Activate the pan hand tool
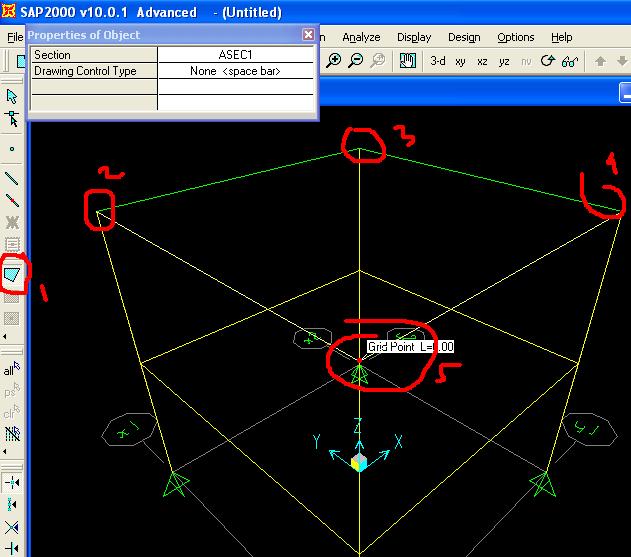 [x=407, y=61]
